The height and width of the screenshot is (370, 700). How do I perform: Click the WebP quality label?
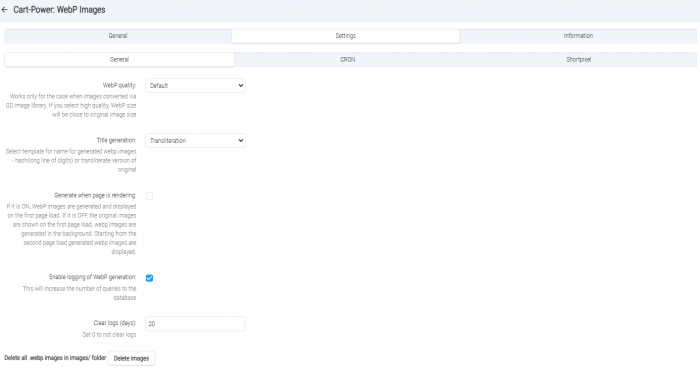119,85
